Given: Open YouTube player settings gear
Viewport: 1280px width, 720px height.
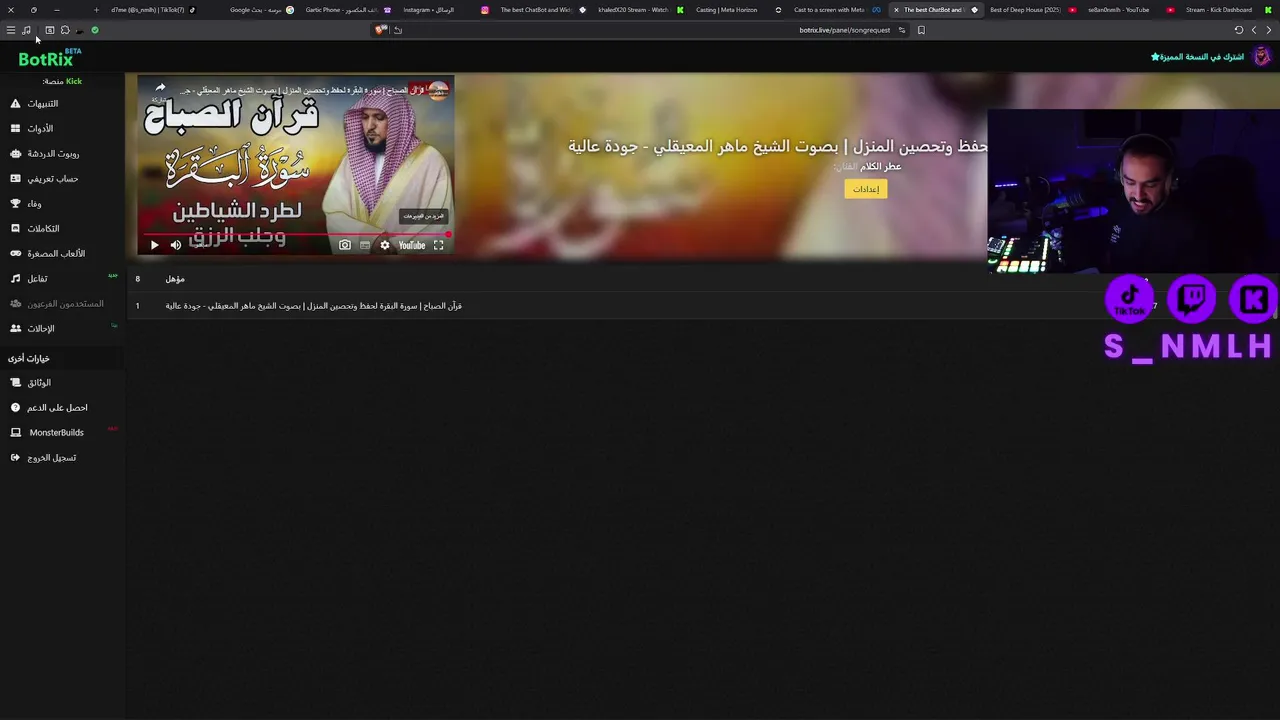Looking at the screenshot, I should pyautogui.click(x=385, y=245).
